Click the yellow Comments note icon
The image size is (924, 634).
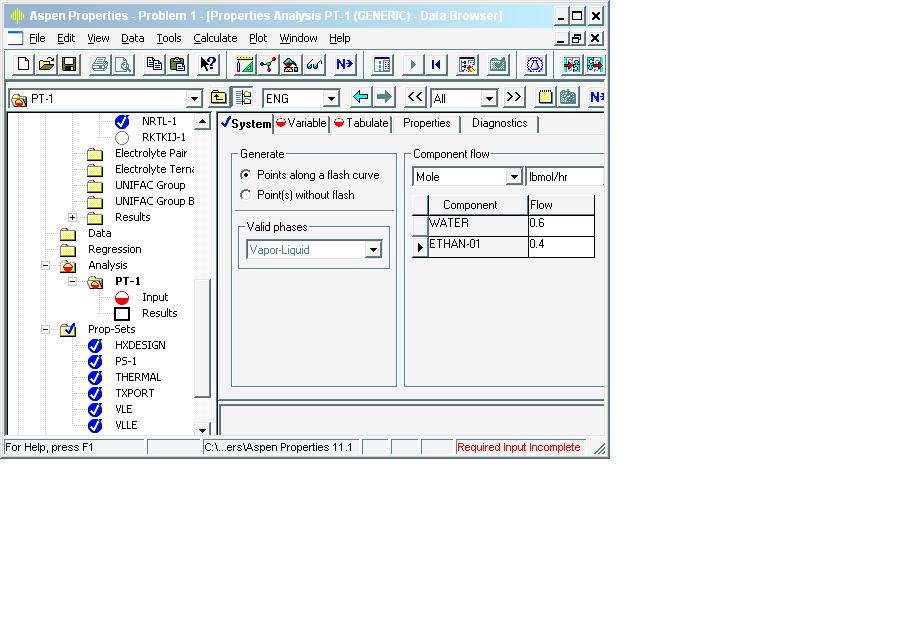point(545,97)
